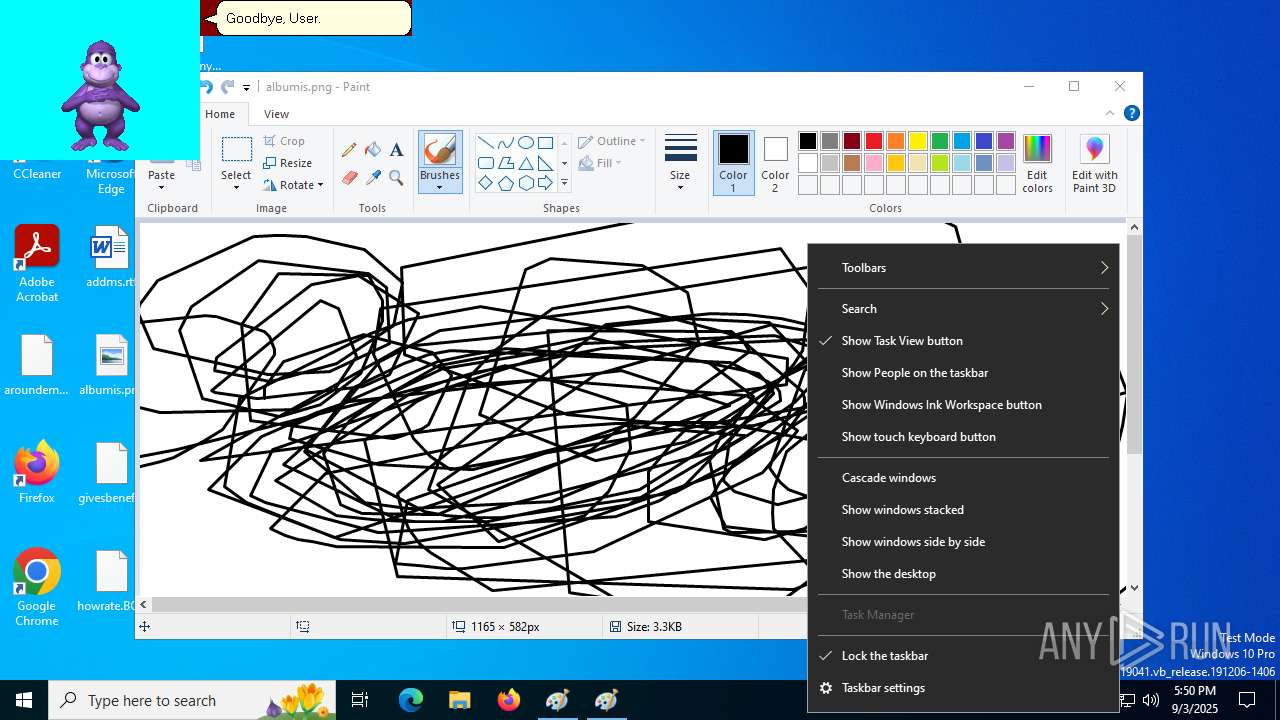Expand the Shapes gallery more arrow

pyautogui.click(x=564, y=183)
